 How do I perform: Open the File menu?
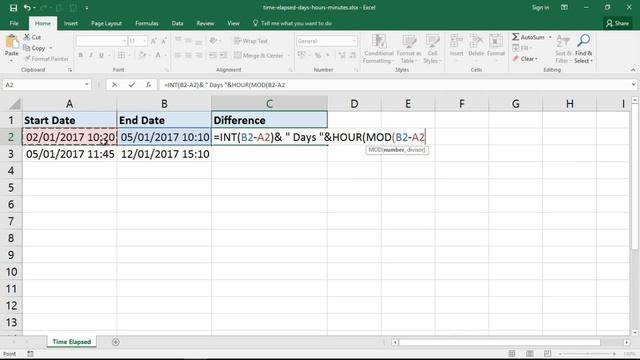click(14, 23)
